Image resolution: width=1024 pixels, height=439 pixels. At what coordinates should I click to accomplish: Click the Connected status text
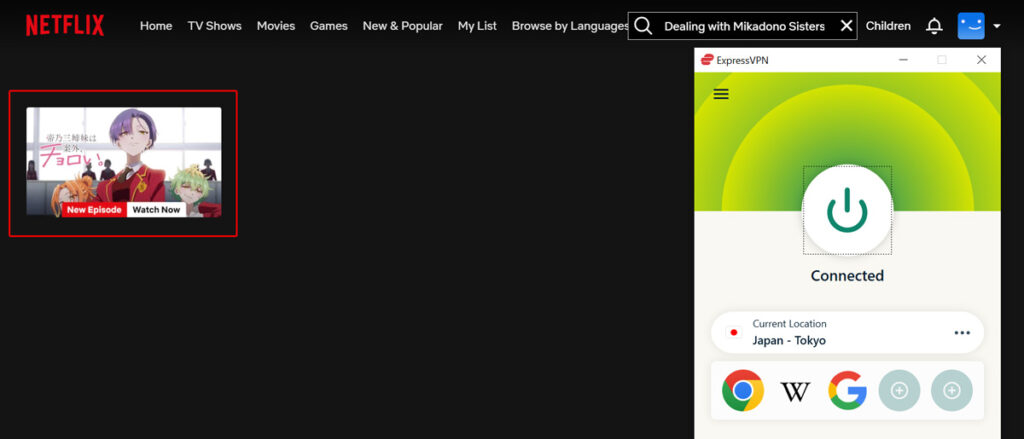click(847, 276)
